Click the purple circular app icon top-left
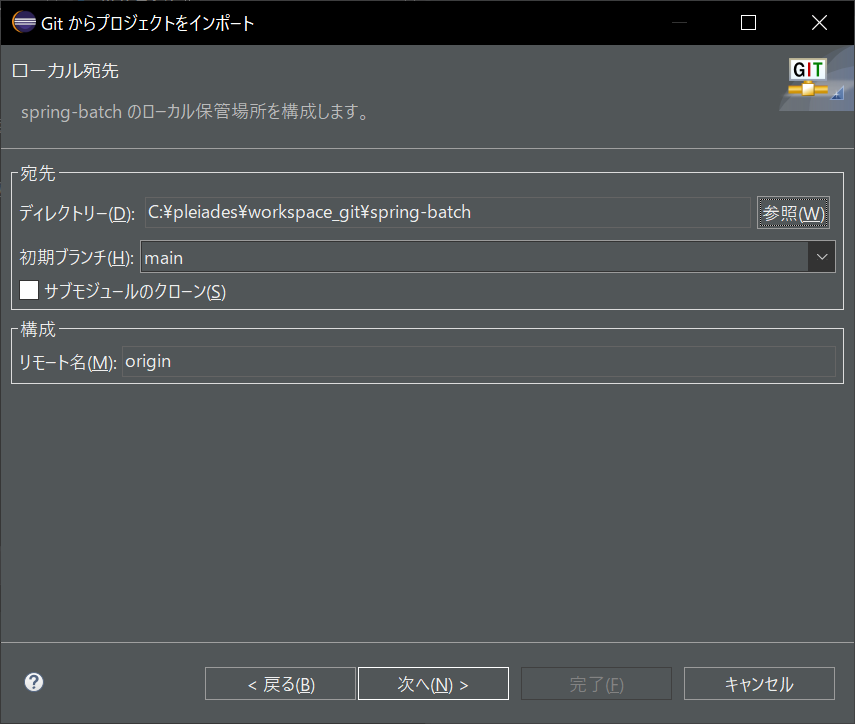The image size is (855, 724). click(22, 22)
